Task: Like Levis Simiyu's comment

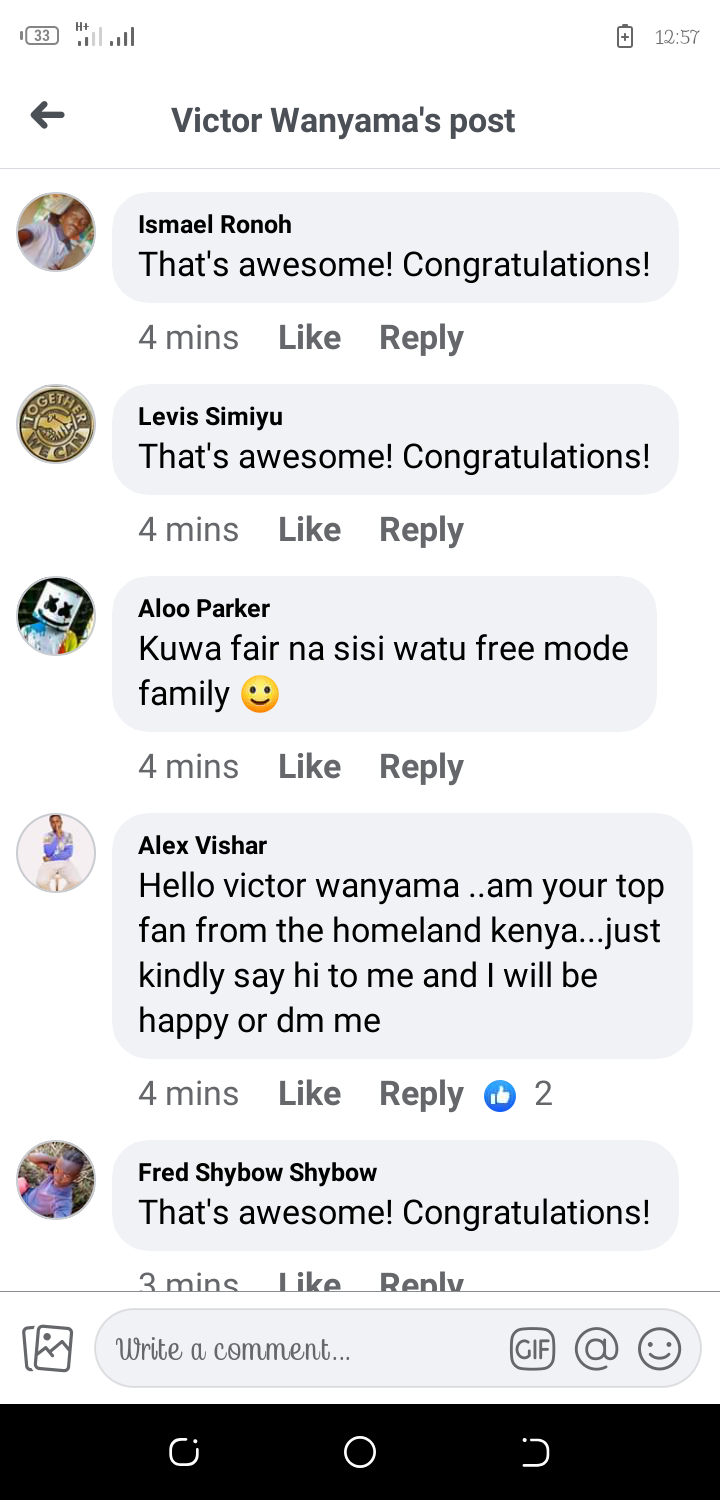Action: tap(309, 530)
